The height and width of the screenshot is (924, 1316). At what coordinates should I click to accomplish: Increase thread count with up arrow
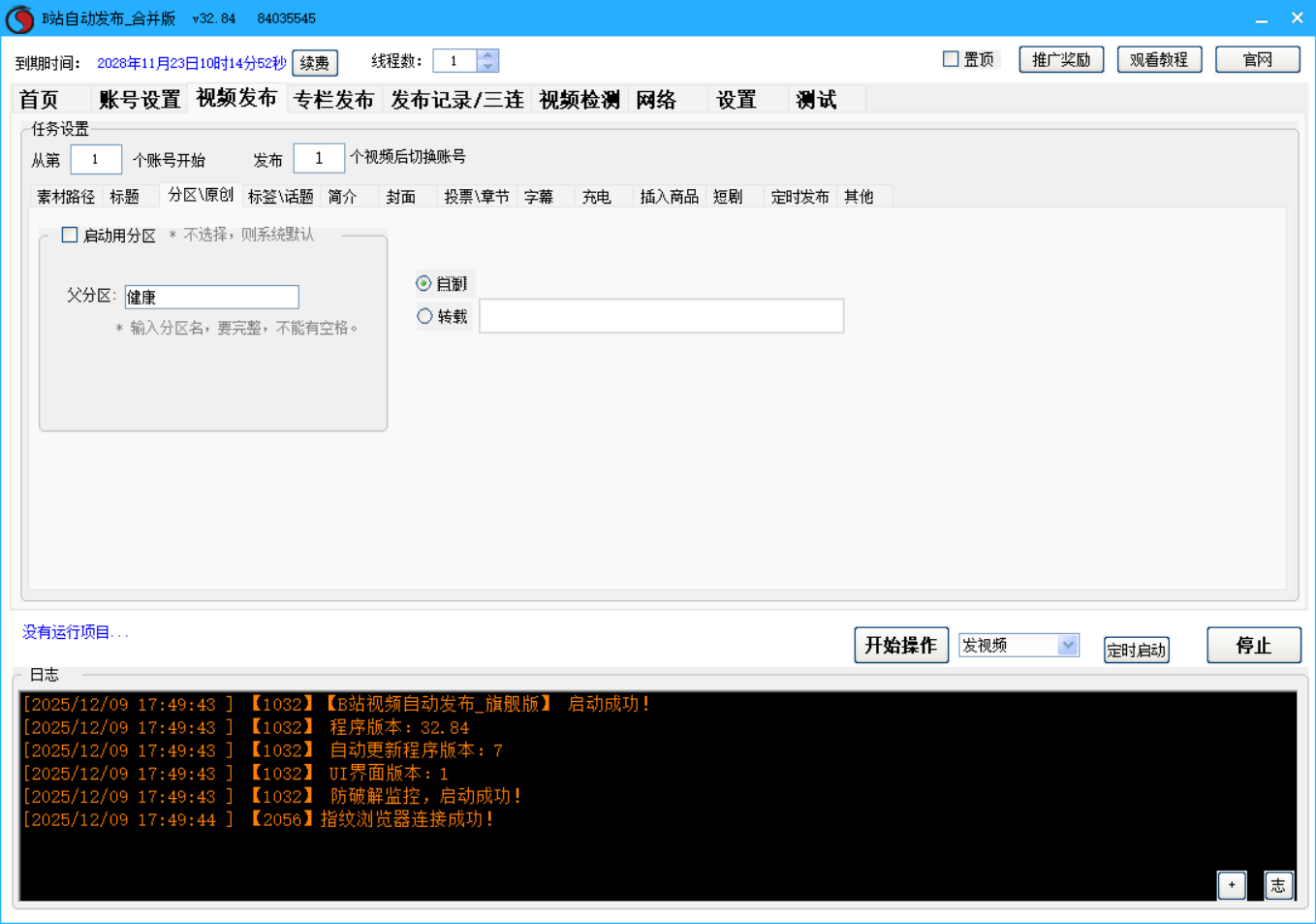click(487, 55)
